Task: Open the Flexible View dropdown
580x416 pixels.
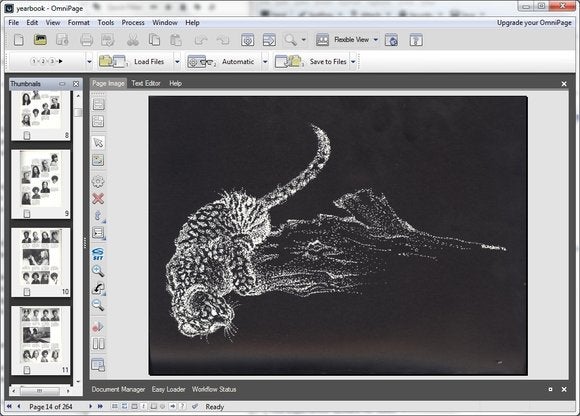Action: point(376,40)
